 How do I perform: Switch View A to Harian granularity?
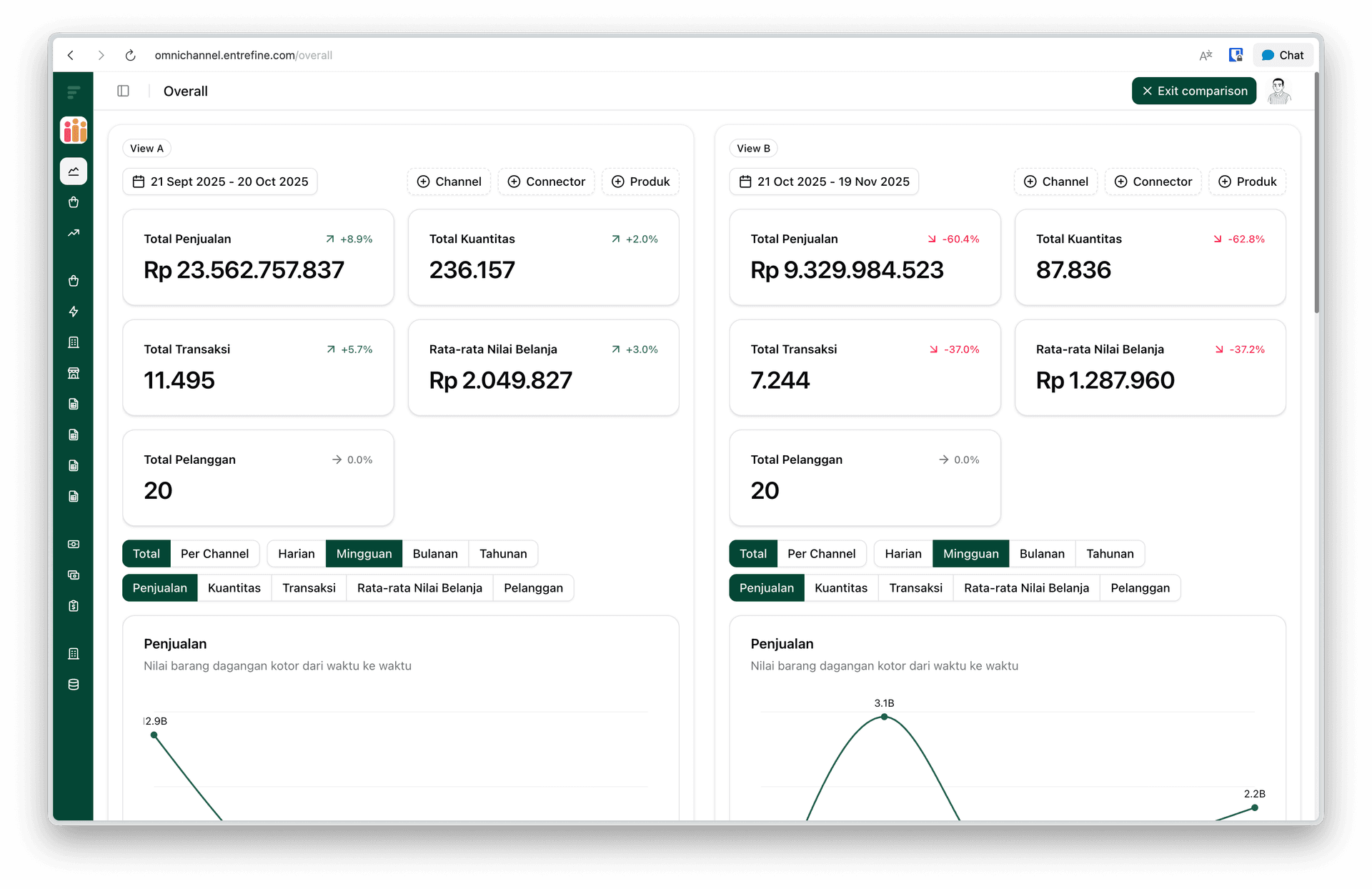point(295,553)
